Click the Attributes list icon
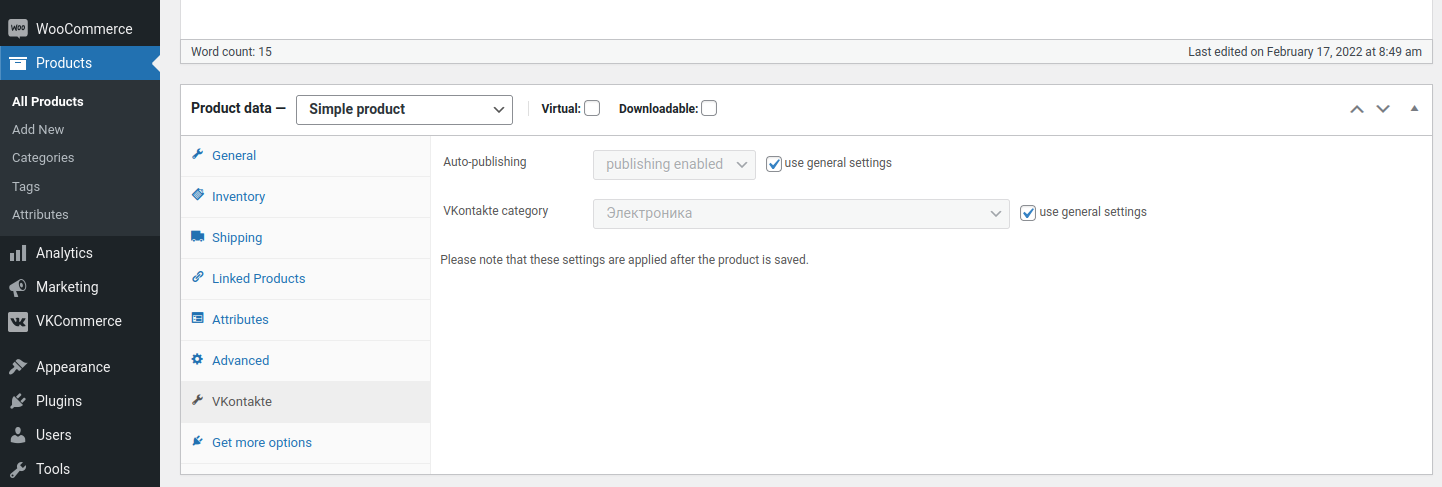The image size is (1442, 487). coord(198,319)
